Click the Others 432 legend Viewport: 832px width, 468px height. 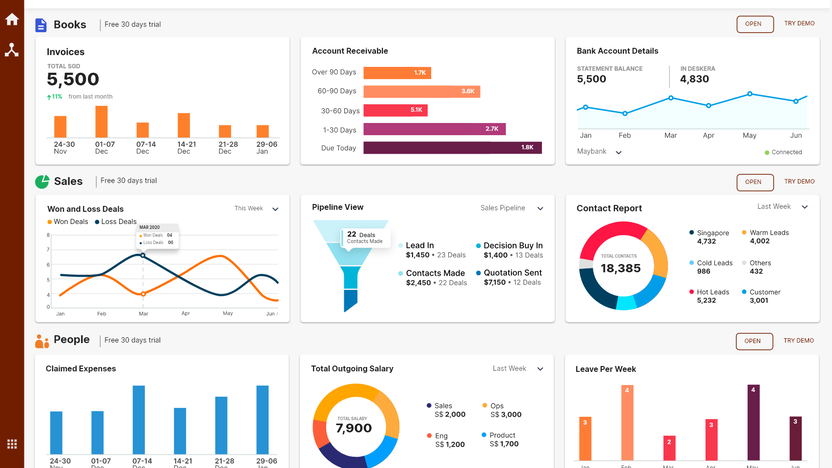tap(756, 267)
